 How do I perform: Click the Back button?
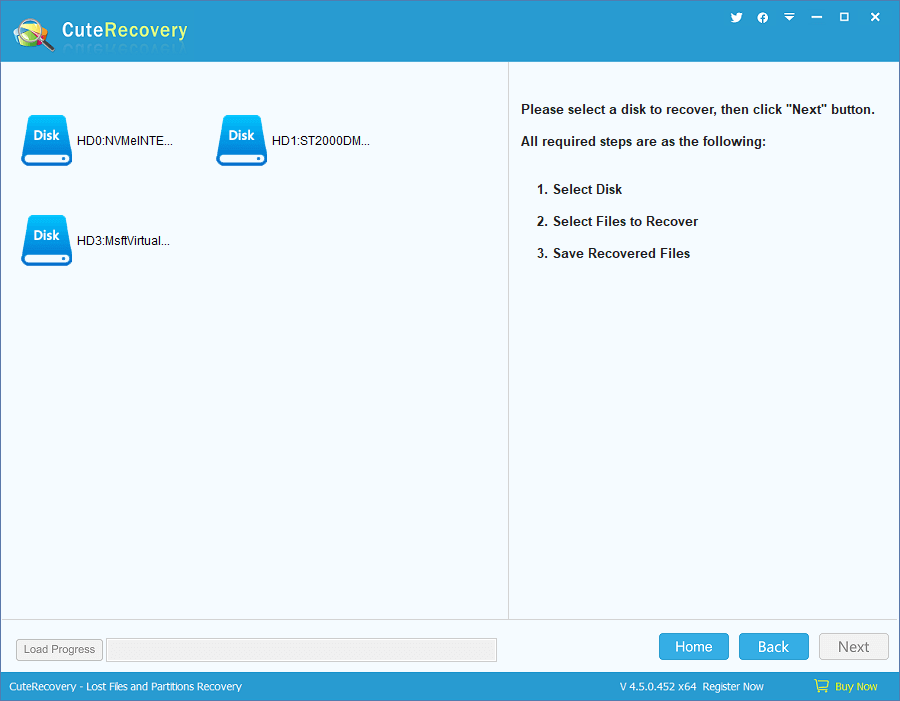774,646
